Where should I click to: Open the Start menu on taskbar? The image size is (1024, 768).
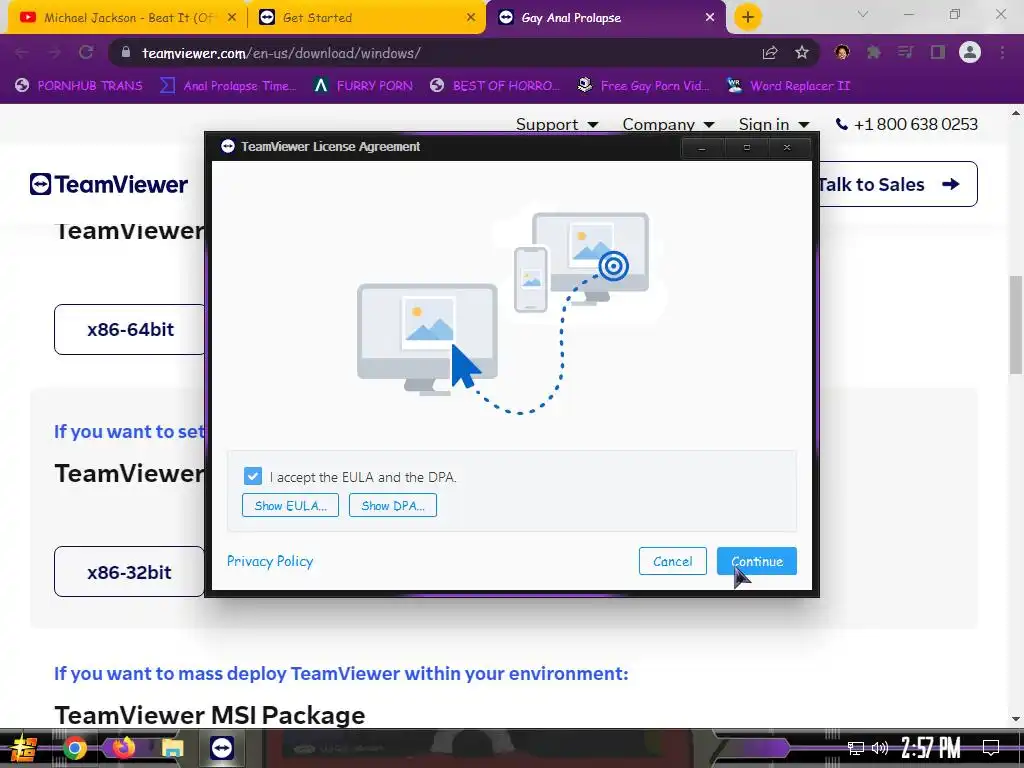point(22,748)
